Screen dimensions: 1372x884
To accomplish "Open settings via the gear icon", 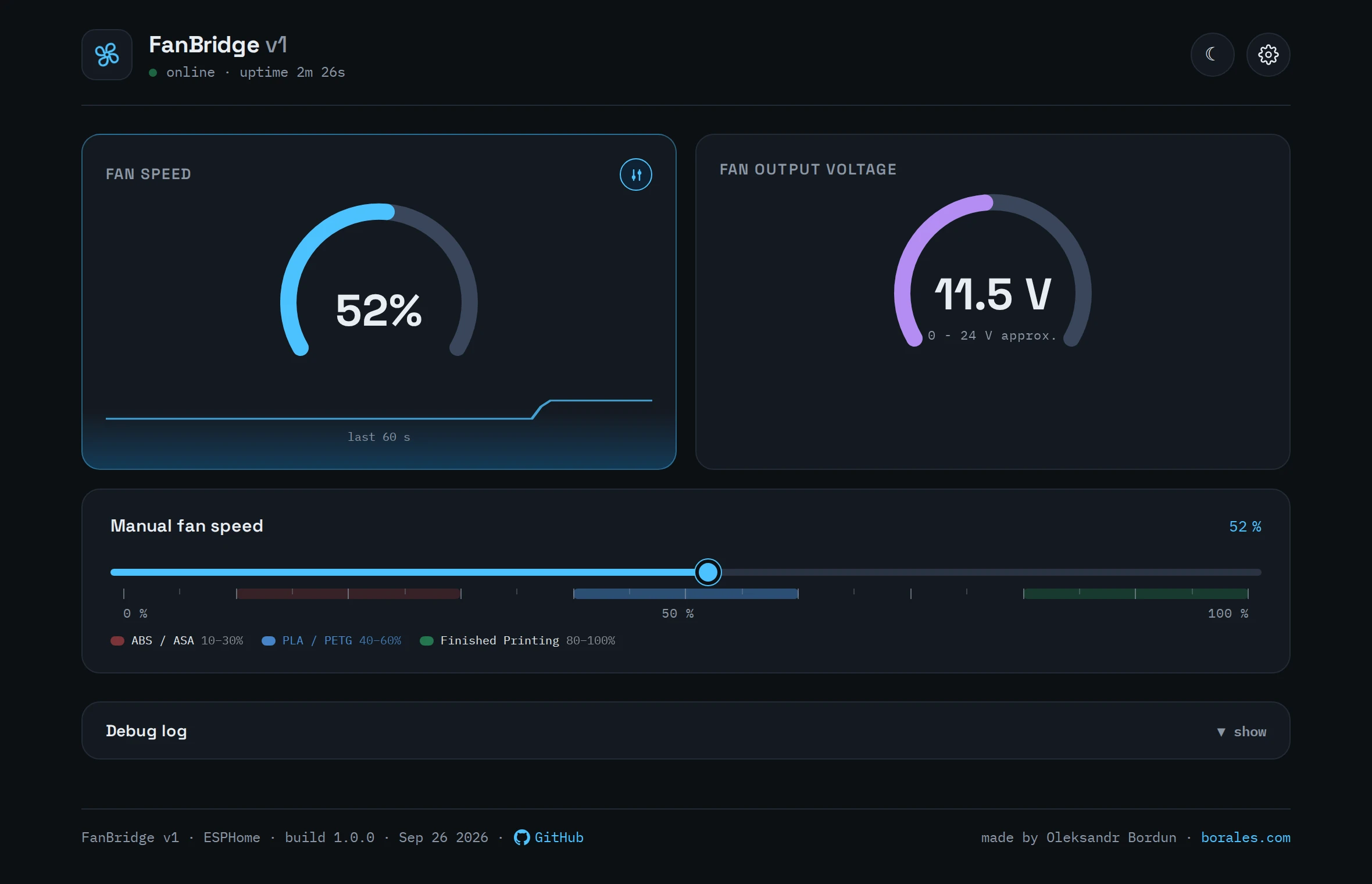I will (1268, 55).
